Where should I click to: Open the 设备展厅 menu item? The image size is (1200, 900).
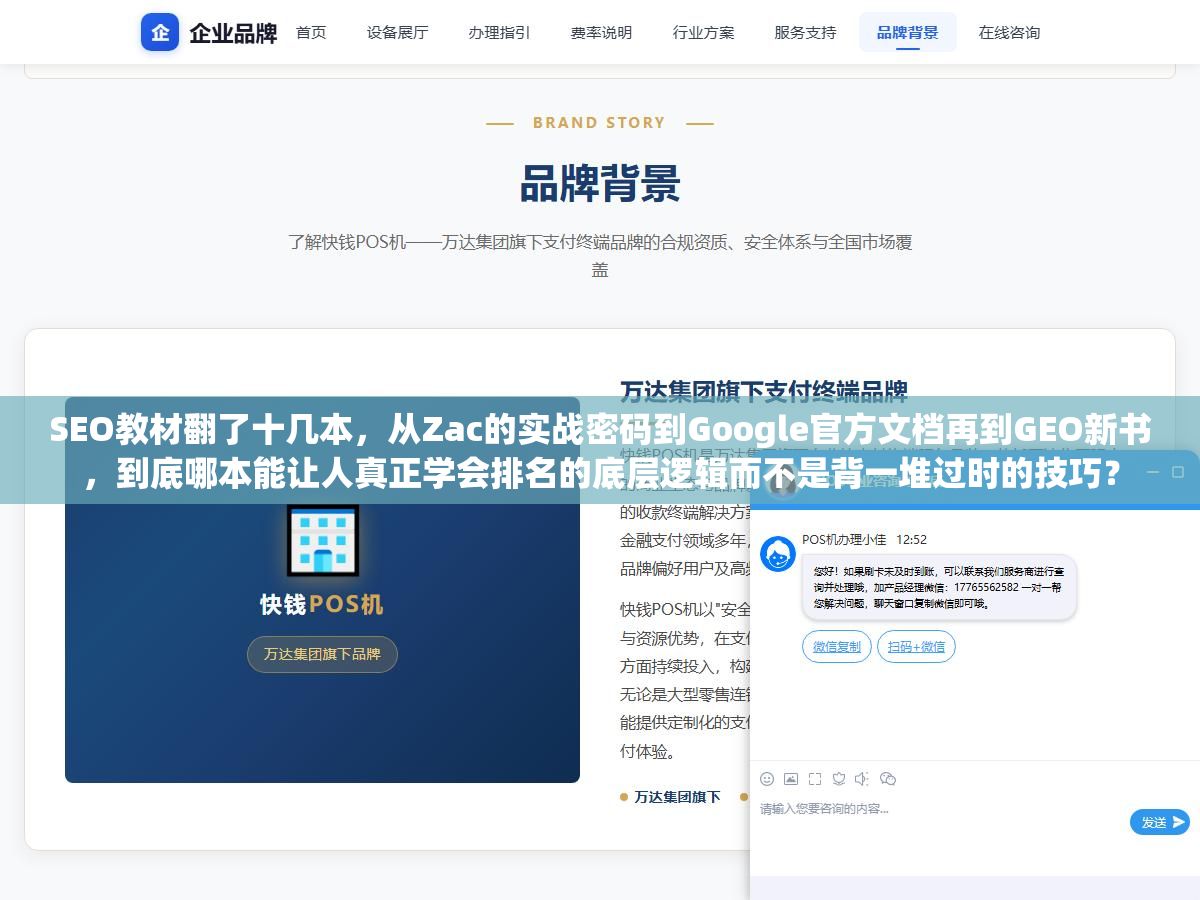(397, 32)
